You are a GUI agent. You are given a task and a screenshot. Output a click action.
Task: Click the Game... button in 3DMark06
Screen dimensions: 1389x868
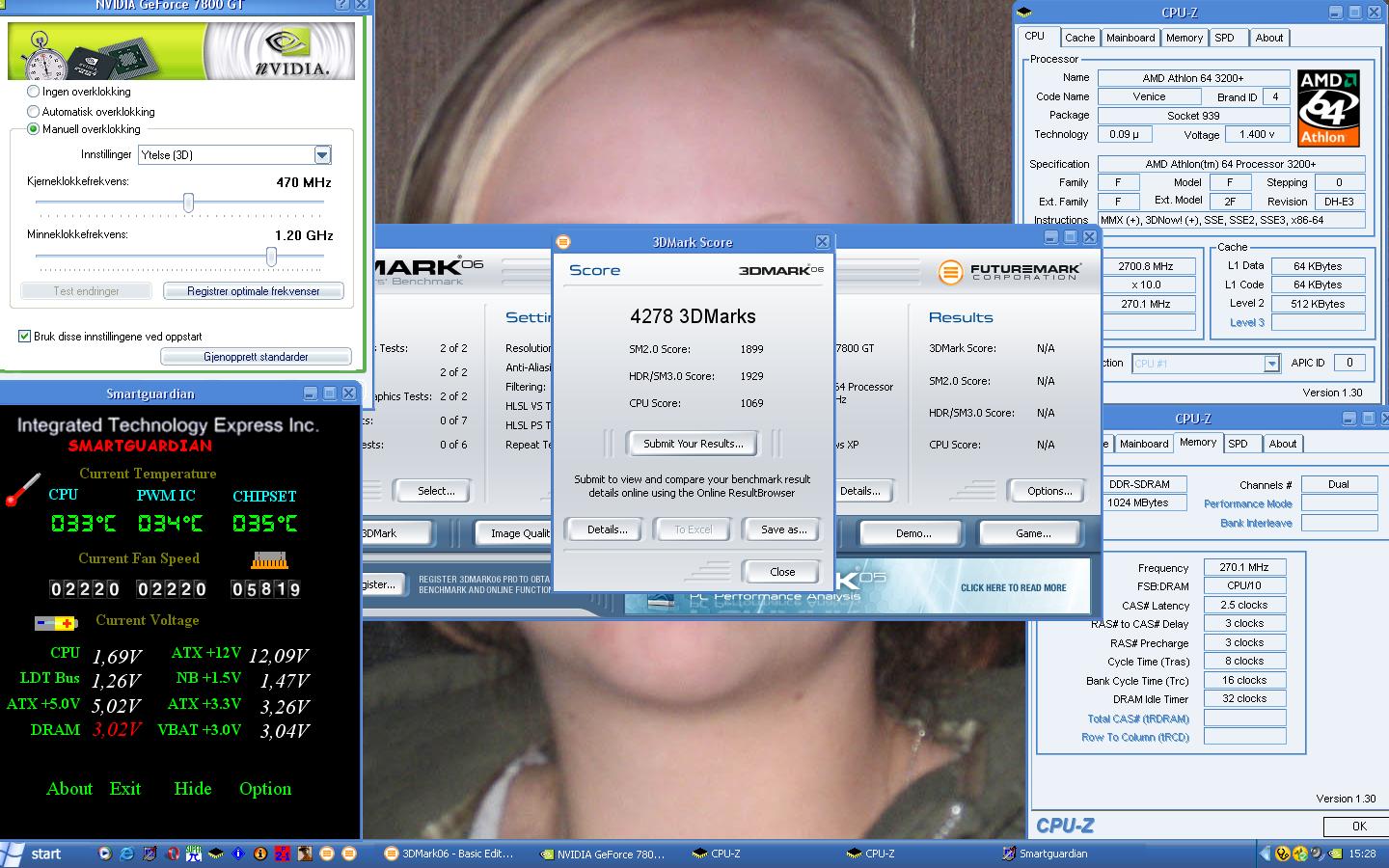[1032, 533]
